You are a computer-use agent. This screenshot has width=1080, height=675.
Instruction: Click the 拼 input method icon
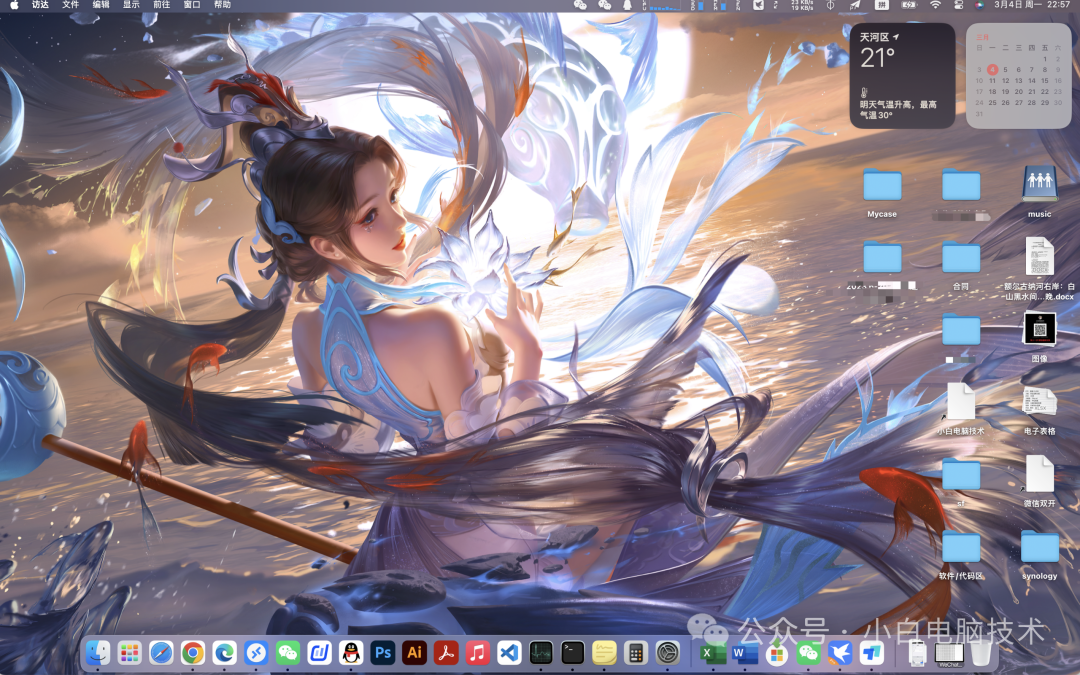882,5
